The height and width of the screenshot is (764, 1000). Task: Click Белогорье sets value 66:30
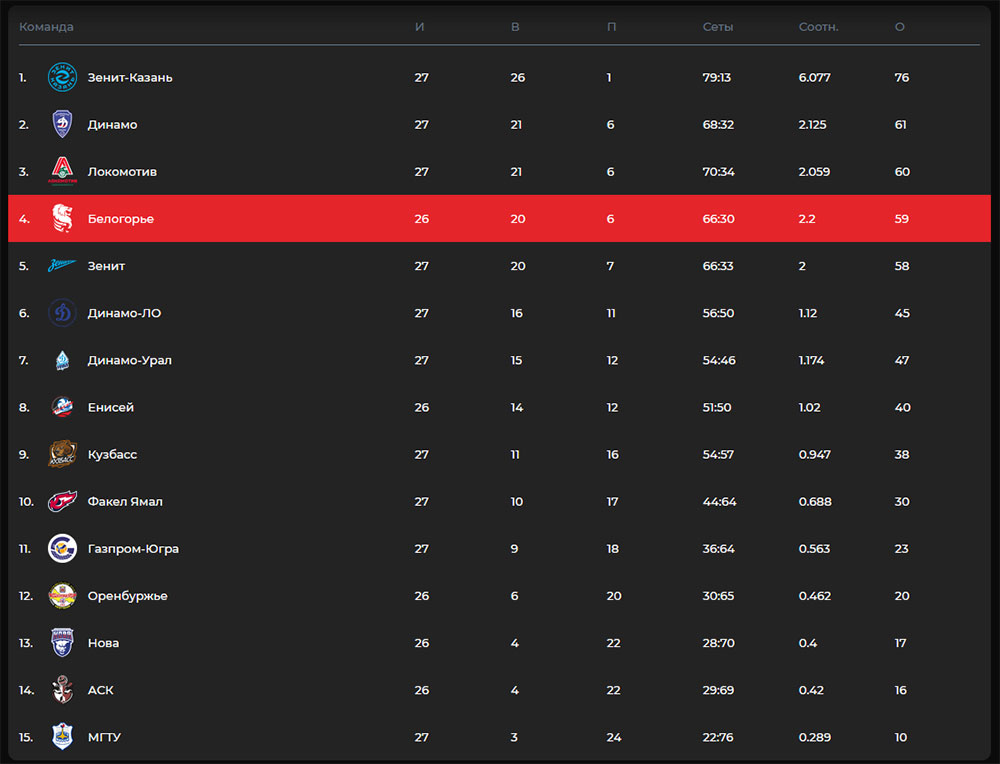click(718, 219)
